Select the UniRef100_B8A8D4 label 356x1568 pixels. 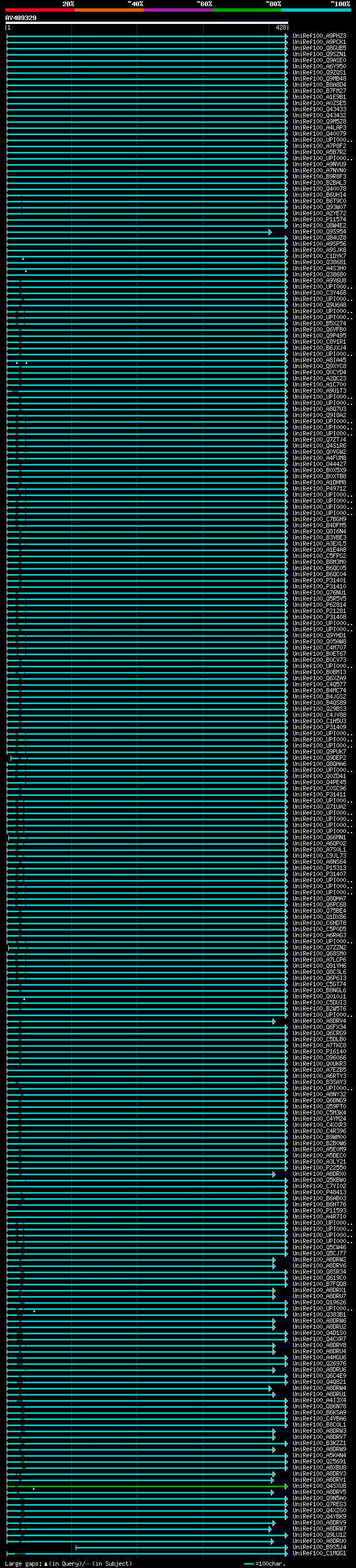(319, 85)
